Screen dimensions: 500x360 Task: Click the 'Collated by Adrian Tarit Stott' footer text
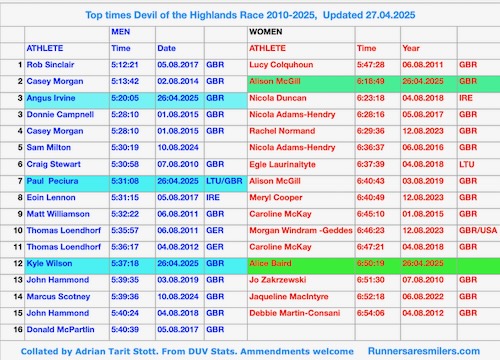point(90,351)
